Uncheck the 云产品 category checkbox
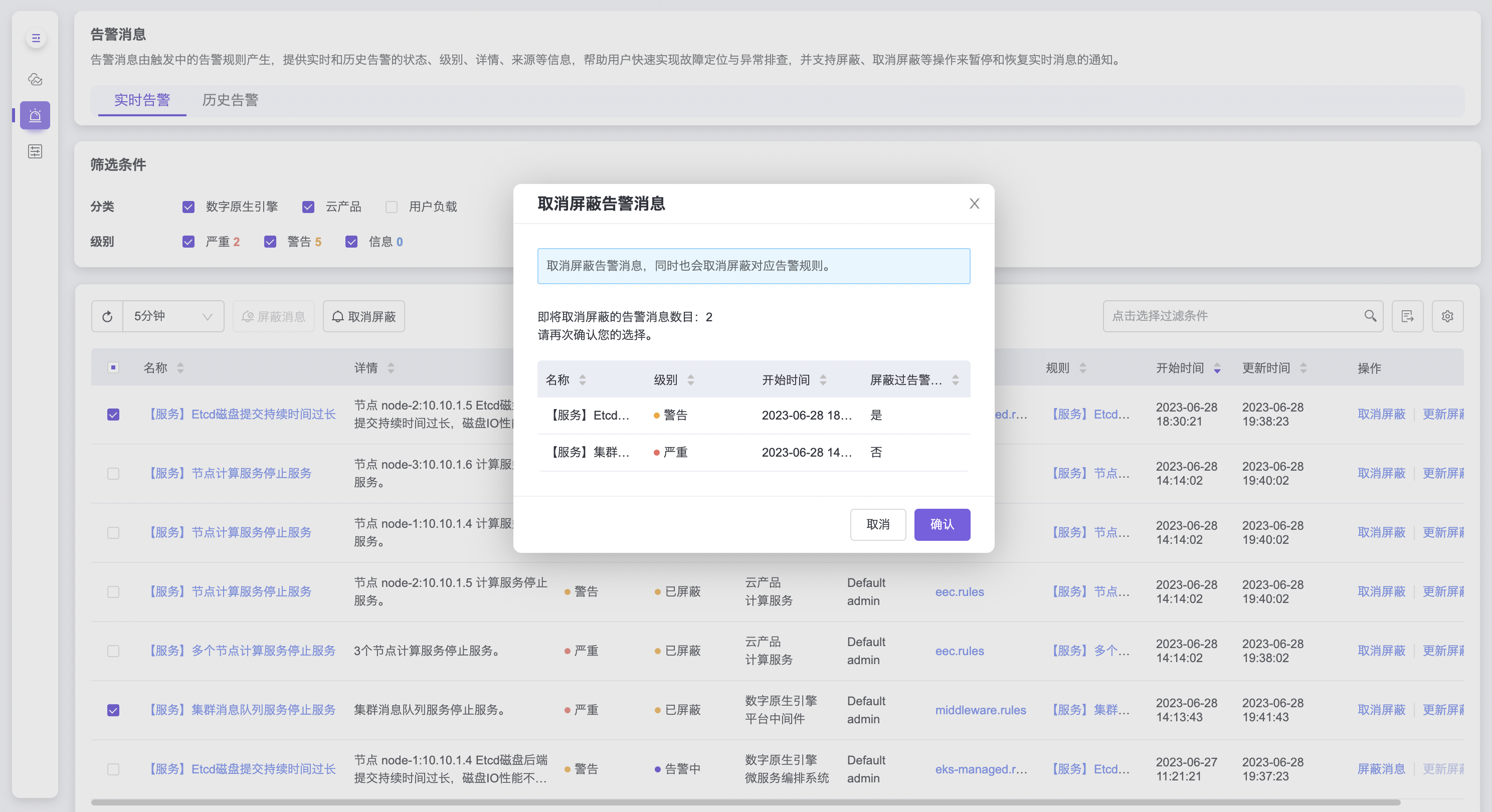 308,207
